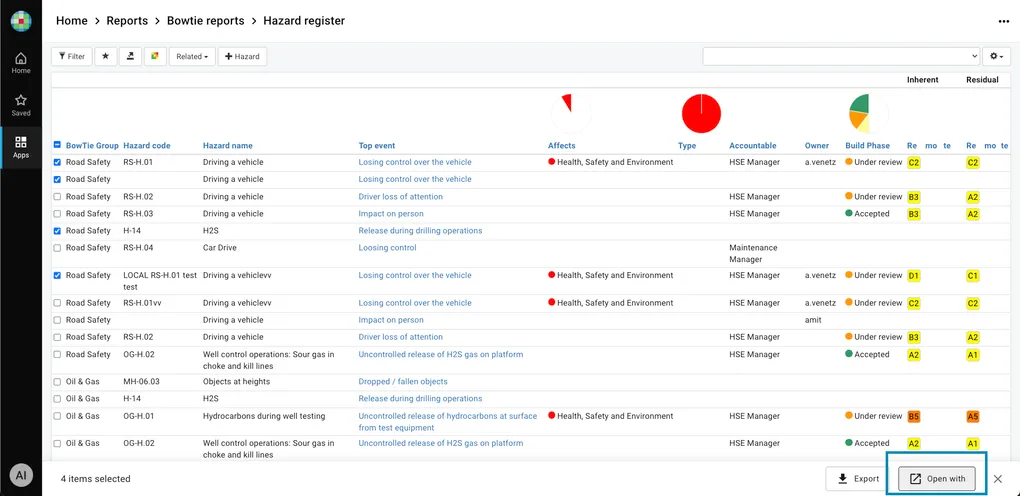The width and height of the screenshot is (1020, 496).
Task: Check the RS-H.03 row checkbox
Action: [x=57, y=214]
